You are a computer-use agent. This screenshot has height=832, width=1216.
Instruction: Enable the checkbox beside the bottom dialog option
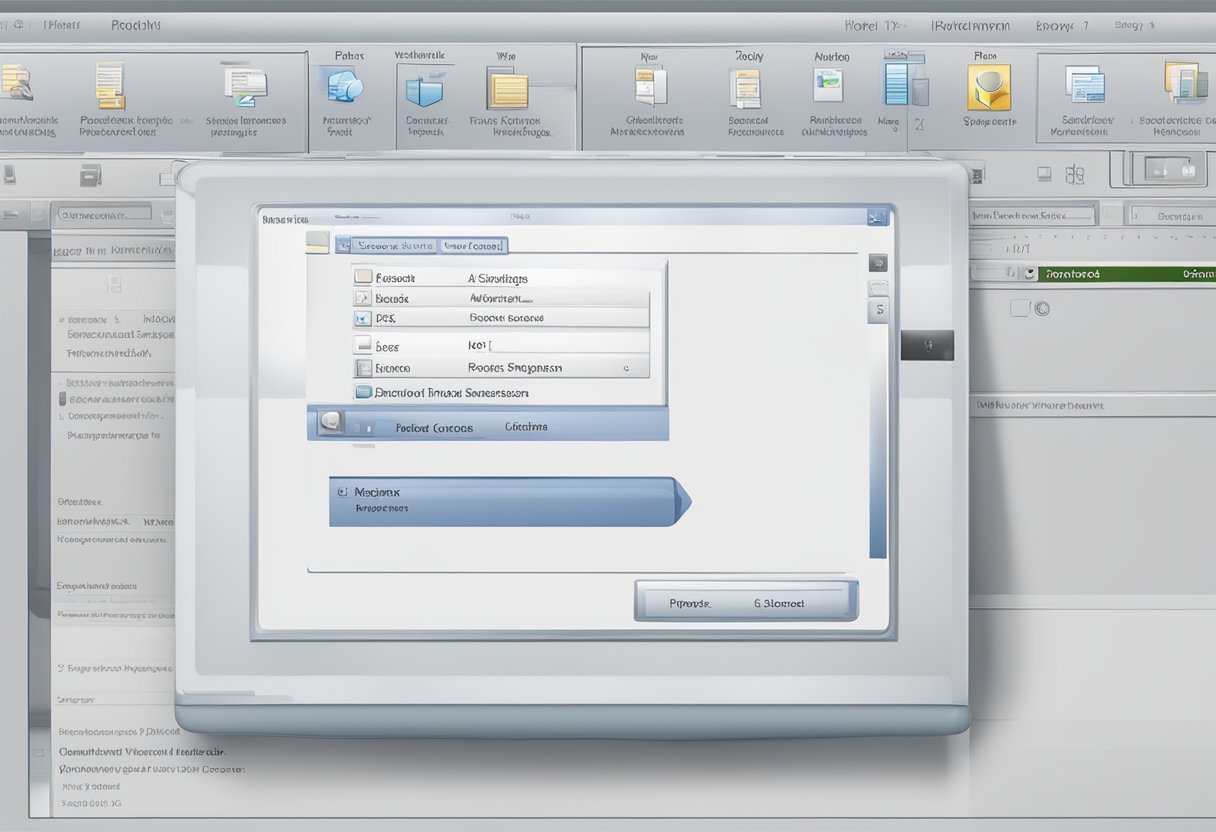[x=363, y=392]
